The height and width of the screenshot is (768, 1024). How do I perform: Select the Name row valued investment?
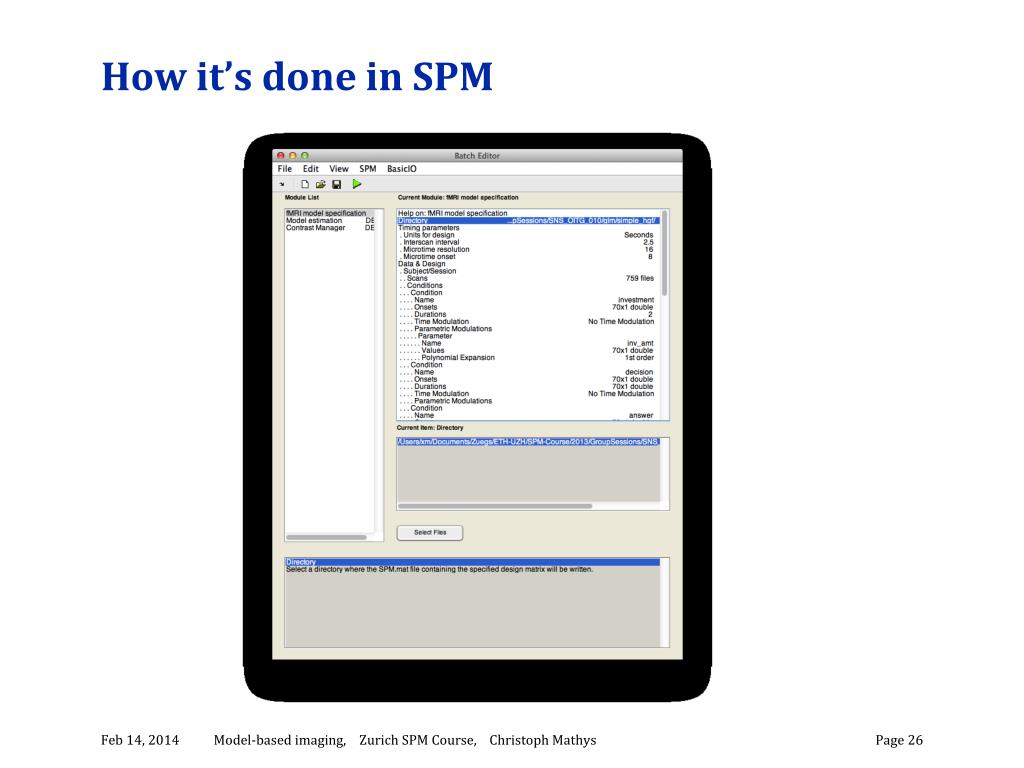click(x=528, y=300)
